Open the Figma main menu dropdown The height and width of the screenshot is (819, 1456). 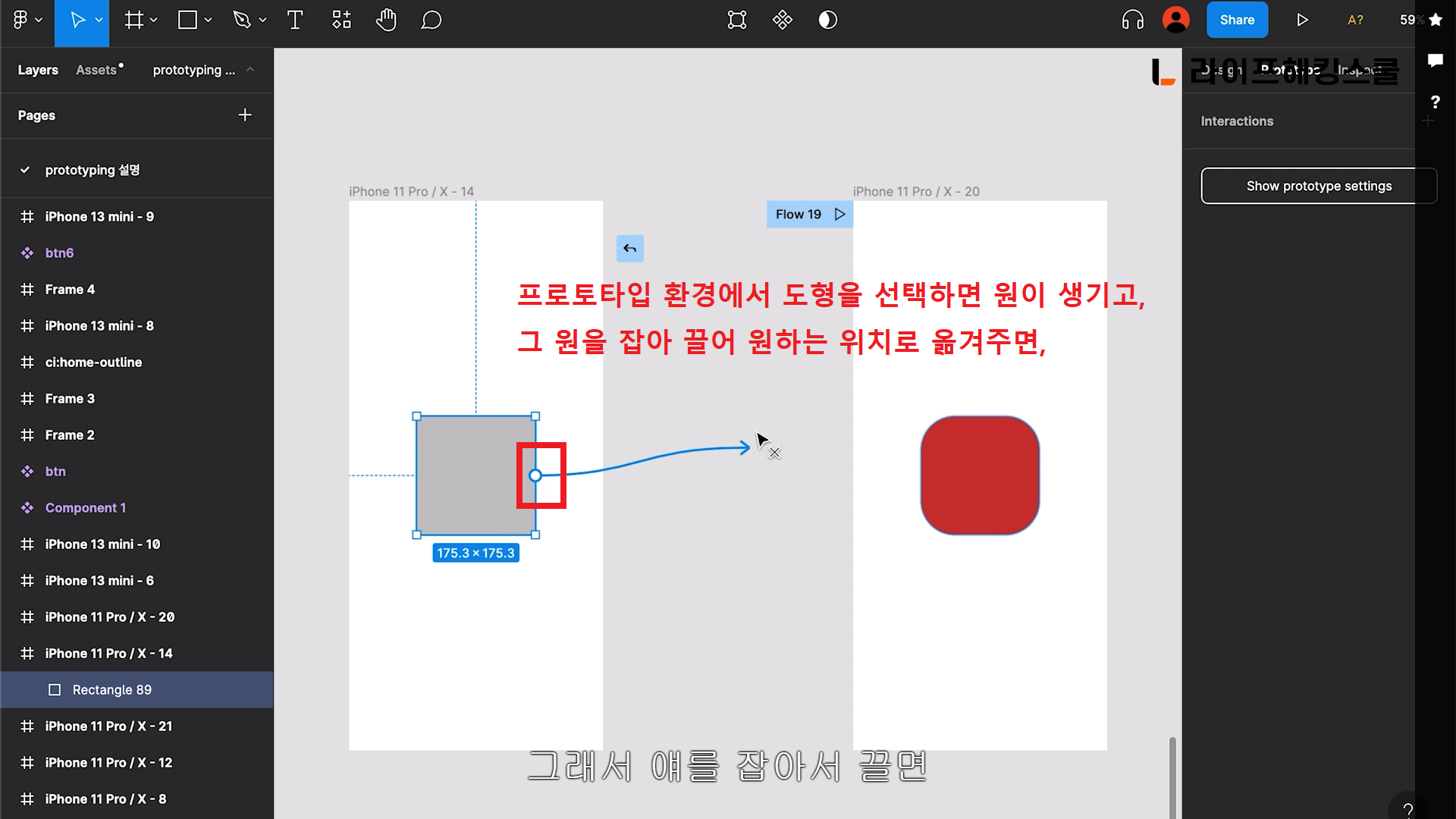tap(27, 20)
